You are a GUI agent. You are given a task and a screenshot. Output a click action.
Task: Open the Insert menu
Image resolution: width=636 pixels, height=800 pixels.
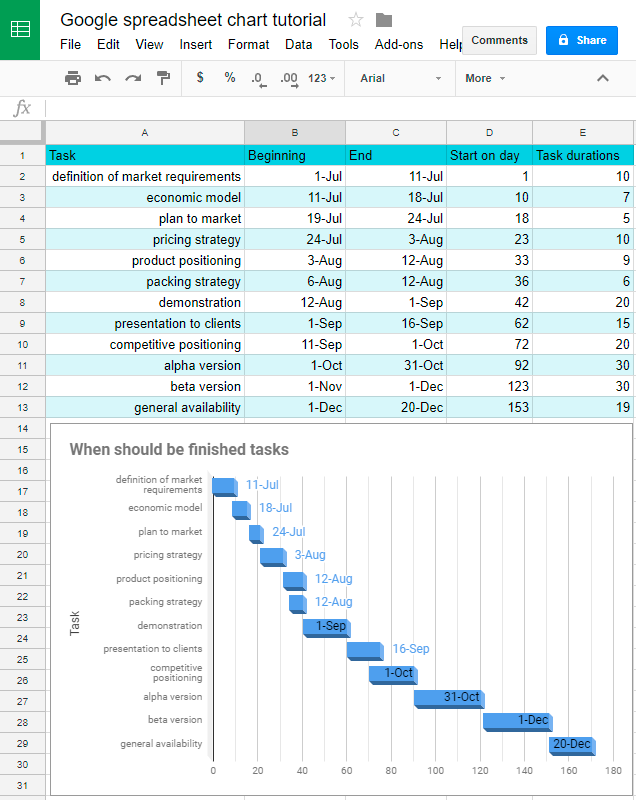[195, 45]
